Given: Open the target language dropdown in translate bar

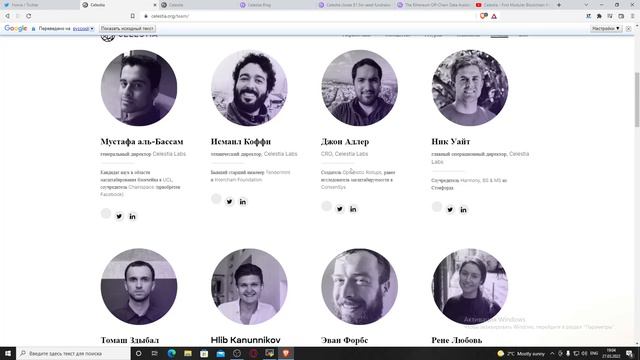Looking at the screenshot, I should (x=83, y=29).
